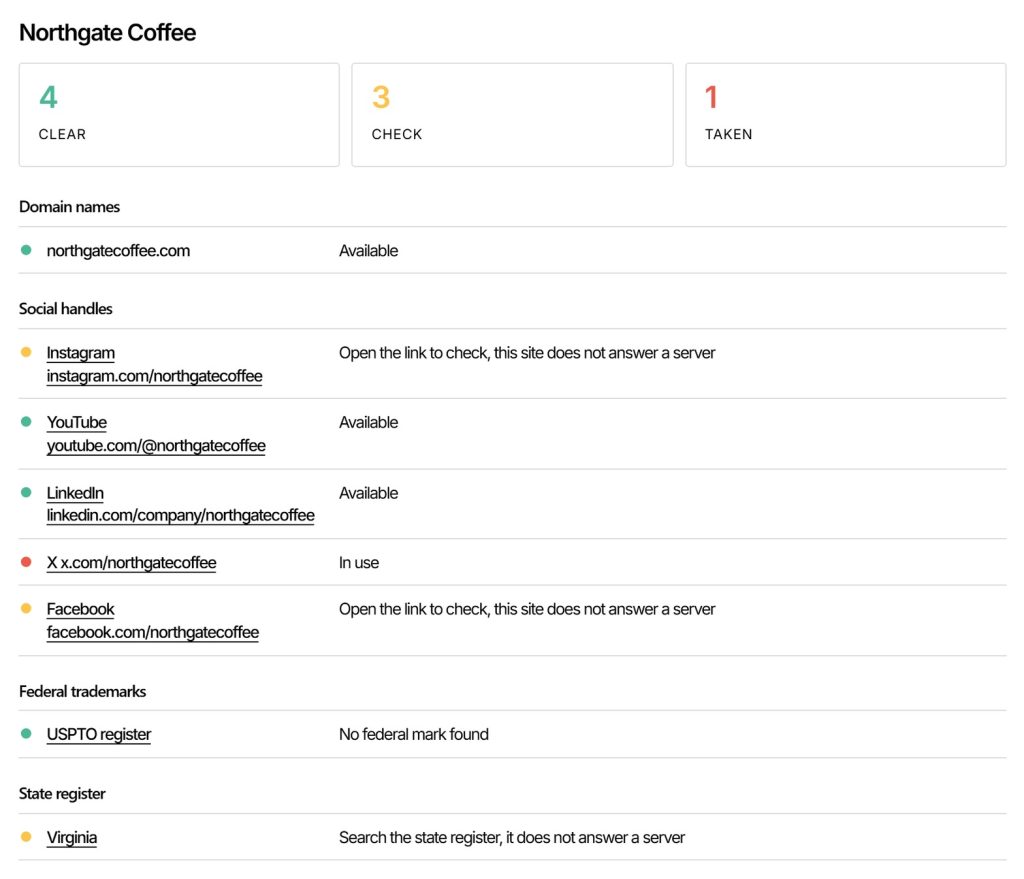Click the green status dot beside YouTube
This screenshot has height=879, width=1024.
[26, 422]
